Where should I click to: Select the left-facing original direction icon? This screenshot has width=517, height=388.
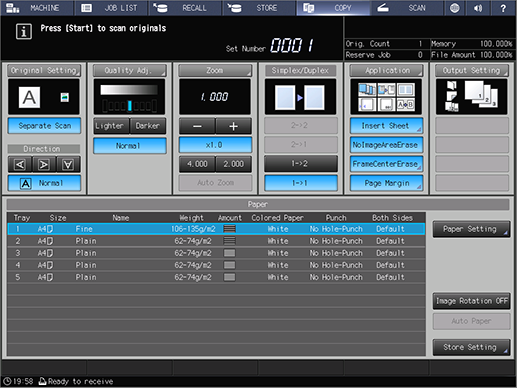(x=20, y=164)
